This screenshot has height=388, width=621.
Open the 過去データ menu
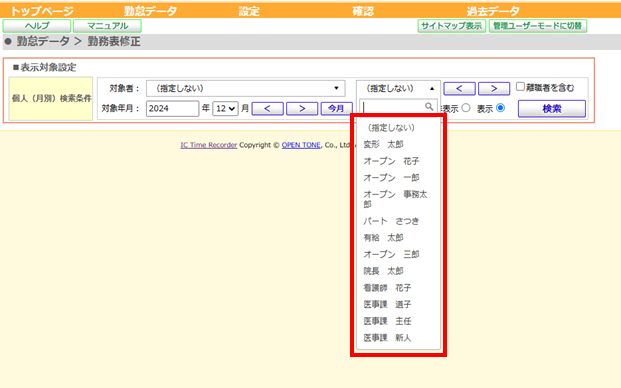(493, 11)
